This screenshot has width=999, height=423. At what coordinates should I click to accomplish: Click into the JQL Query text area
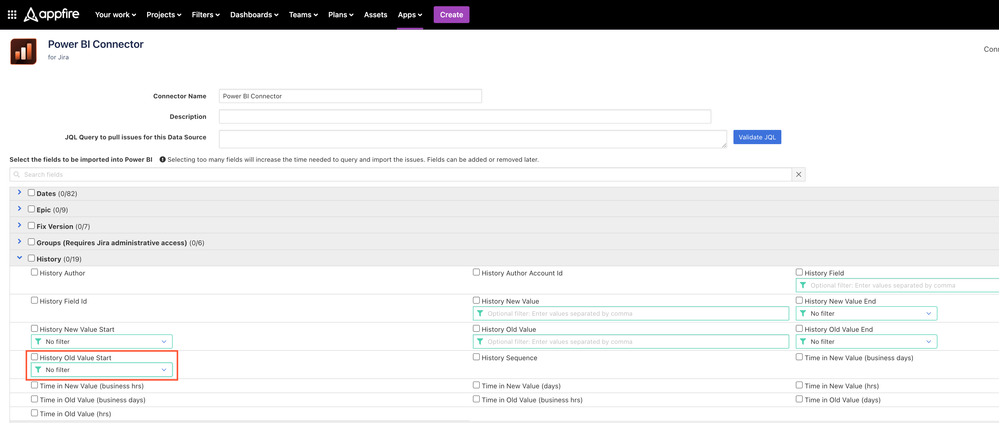(473, 139)
